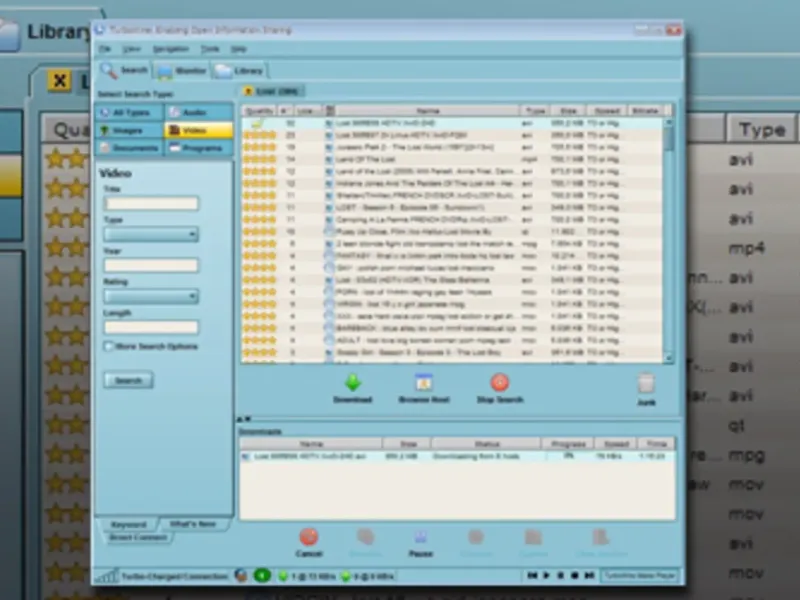Click the up arrow above the Downloads panel
Viewport: 800px width, 600px height.
(240, 419)
